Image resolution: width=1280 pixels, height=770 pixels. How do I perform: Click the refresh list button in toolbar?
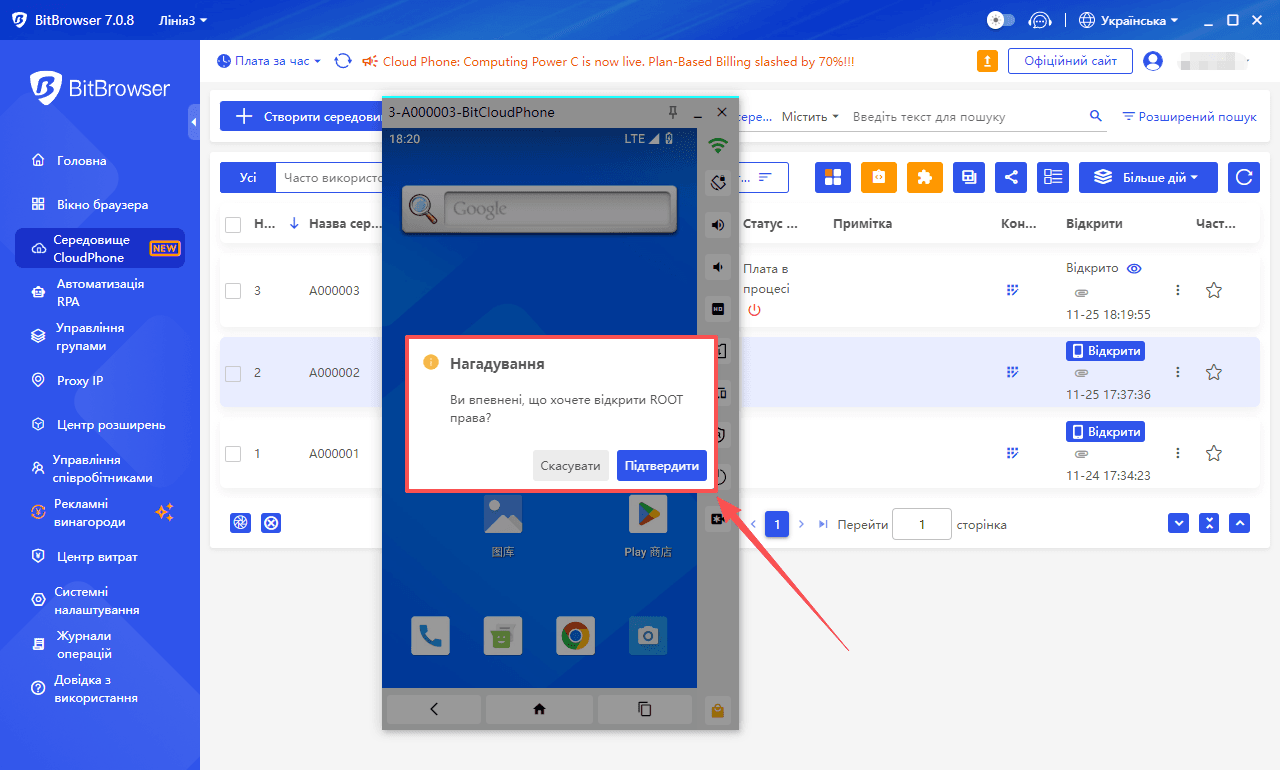tap(1244, 177)
